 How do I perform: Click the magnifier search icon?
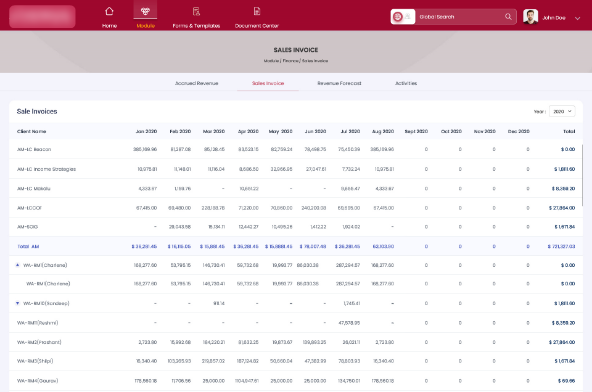508,17
